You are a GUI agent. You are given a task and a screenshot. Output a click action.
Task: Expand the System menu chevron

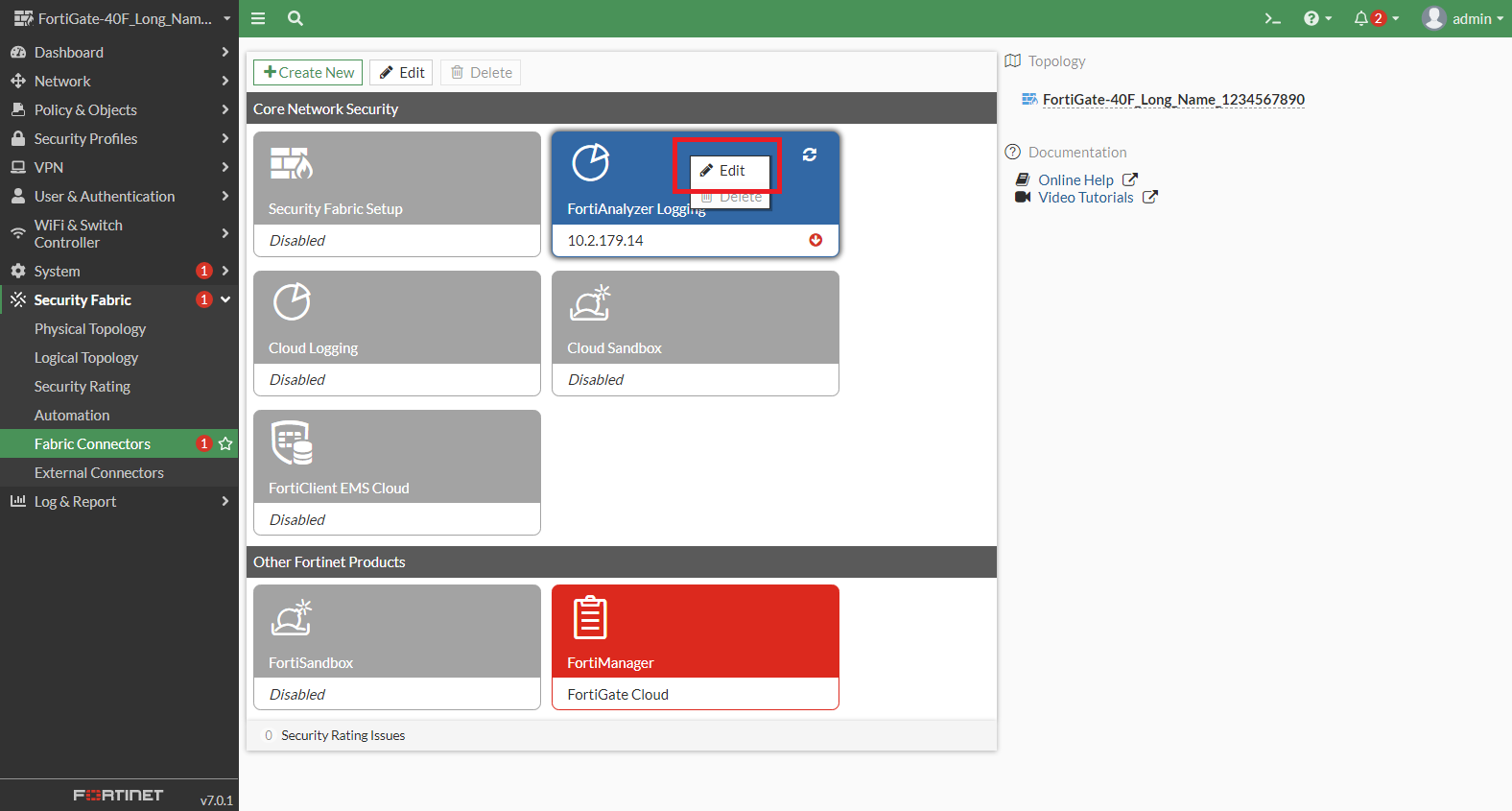(x=225, y=271)
